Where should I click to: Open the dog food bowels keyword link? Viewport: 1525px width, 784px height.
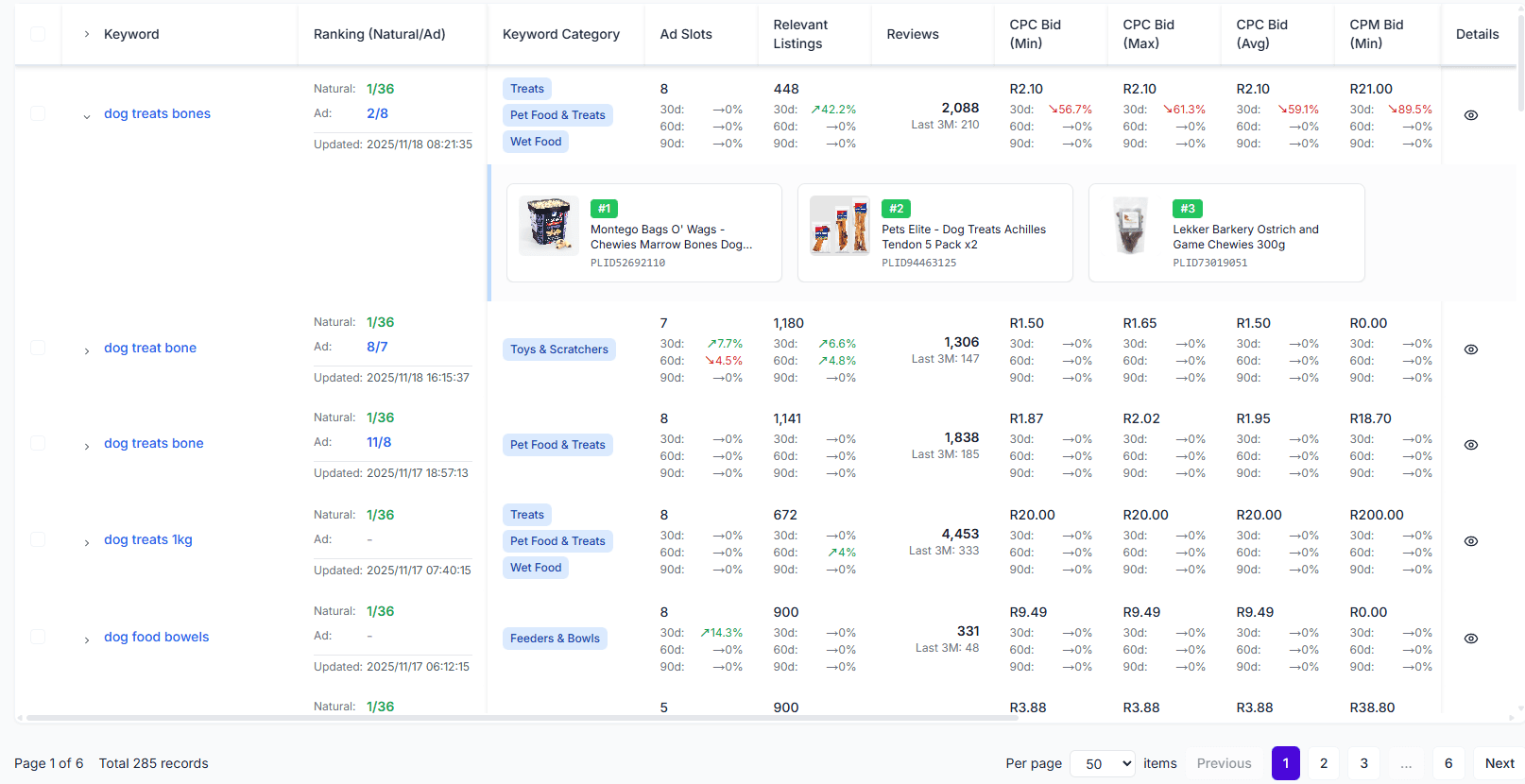(157, 637)
